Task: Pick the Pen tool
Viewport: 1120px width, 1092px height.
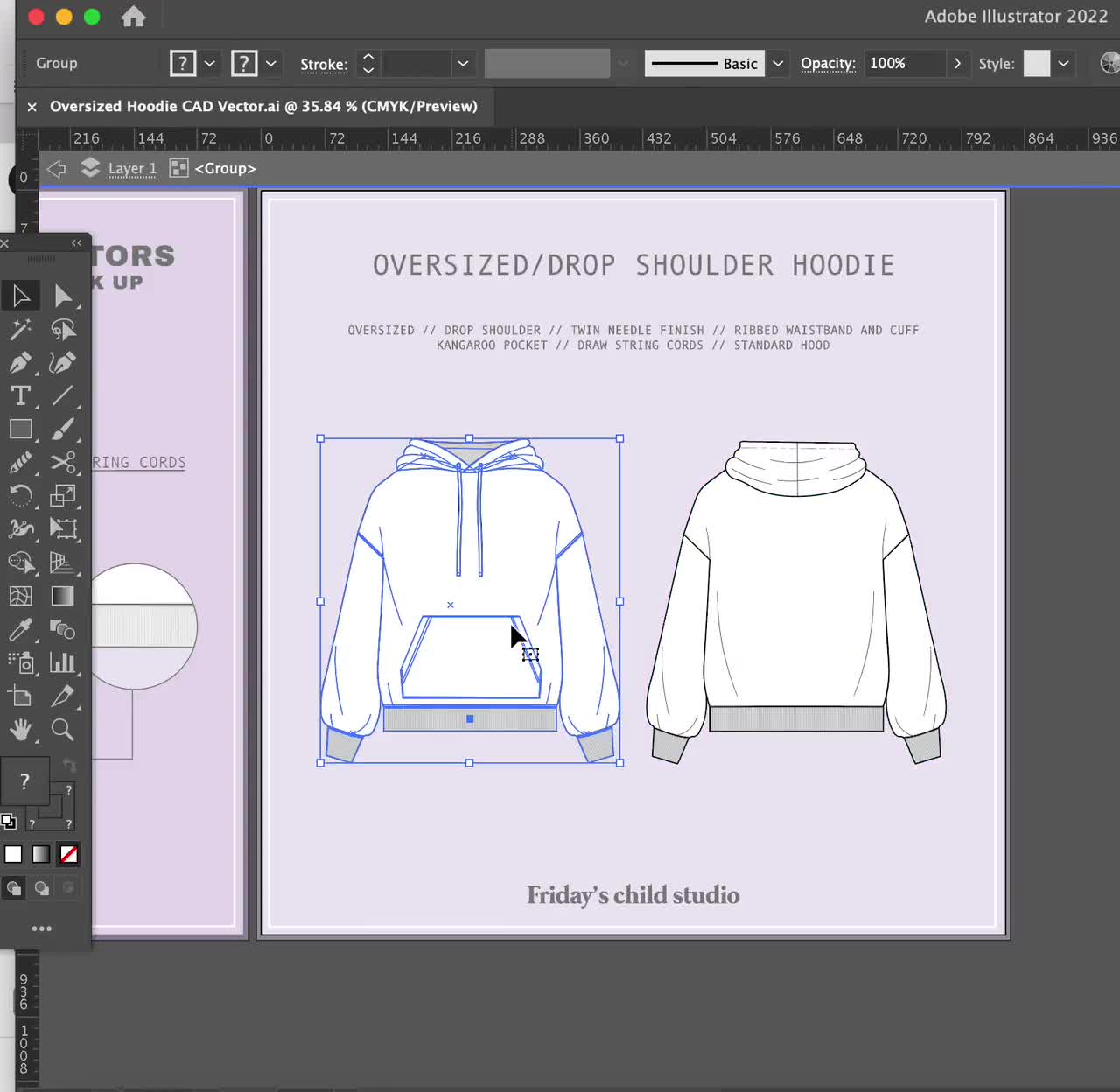Action: pyautogui.click(x=21, y=362)
